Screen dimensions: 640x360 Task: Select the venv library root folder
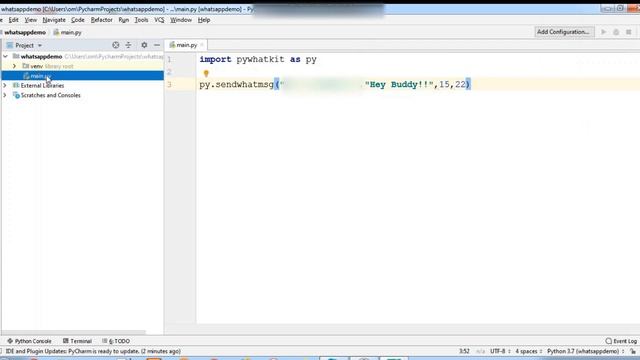[48, 66]
